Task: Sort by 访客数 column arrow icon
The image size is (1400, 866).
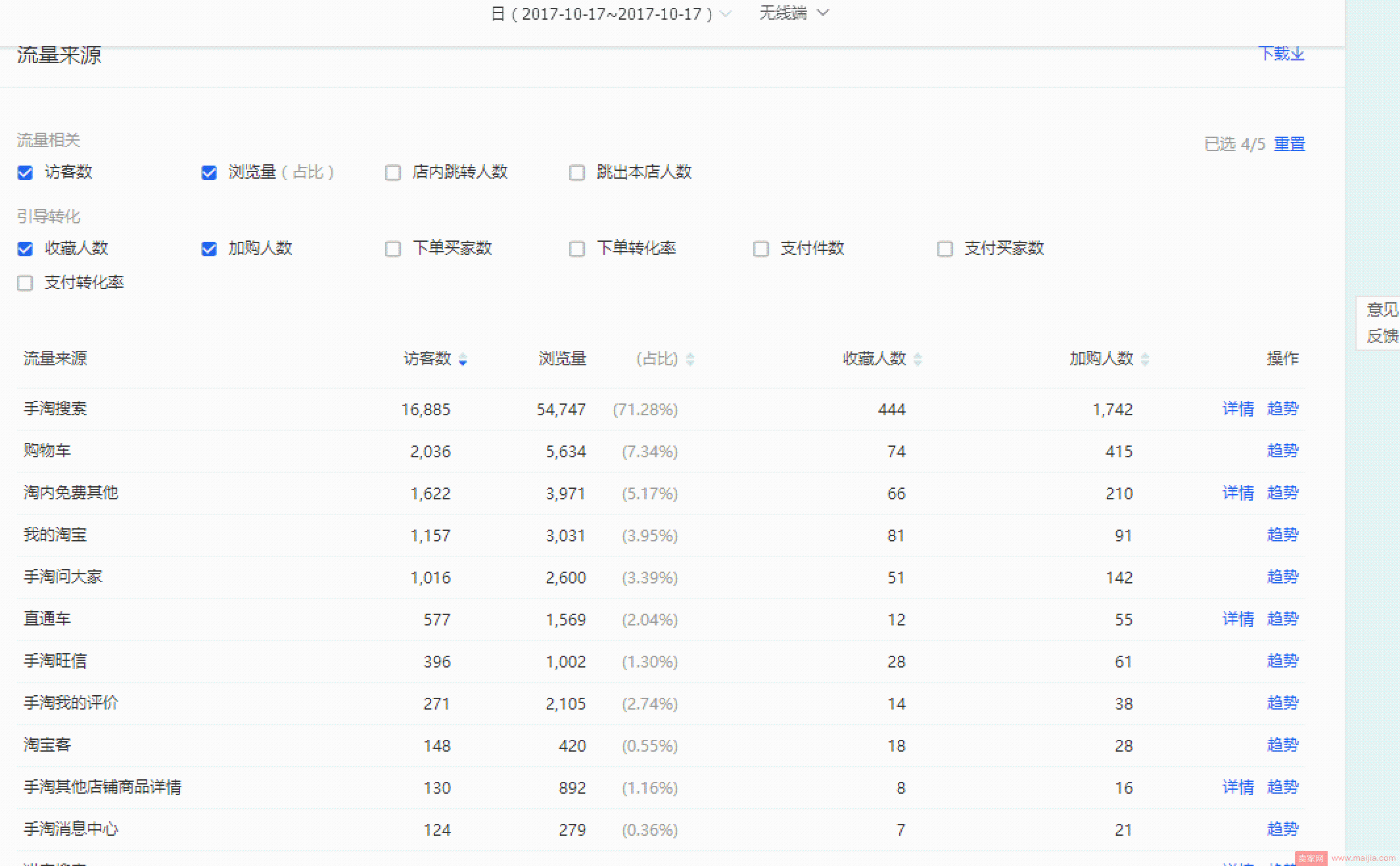Action: click(x=463, y=359)
